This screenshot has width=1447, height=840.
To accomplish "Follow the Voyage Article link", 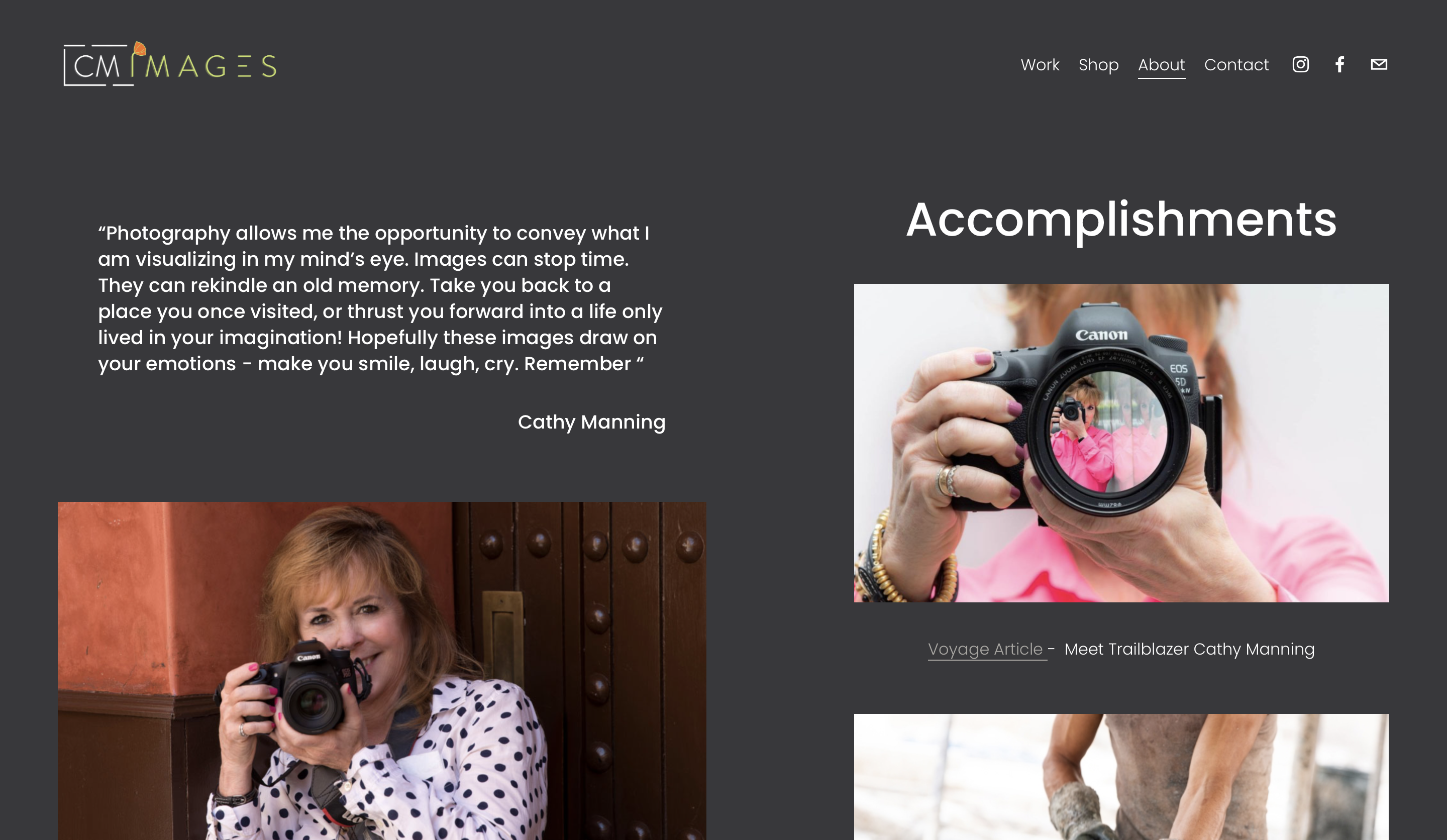I will point(985,650).
